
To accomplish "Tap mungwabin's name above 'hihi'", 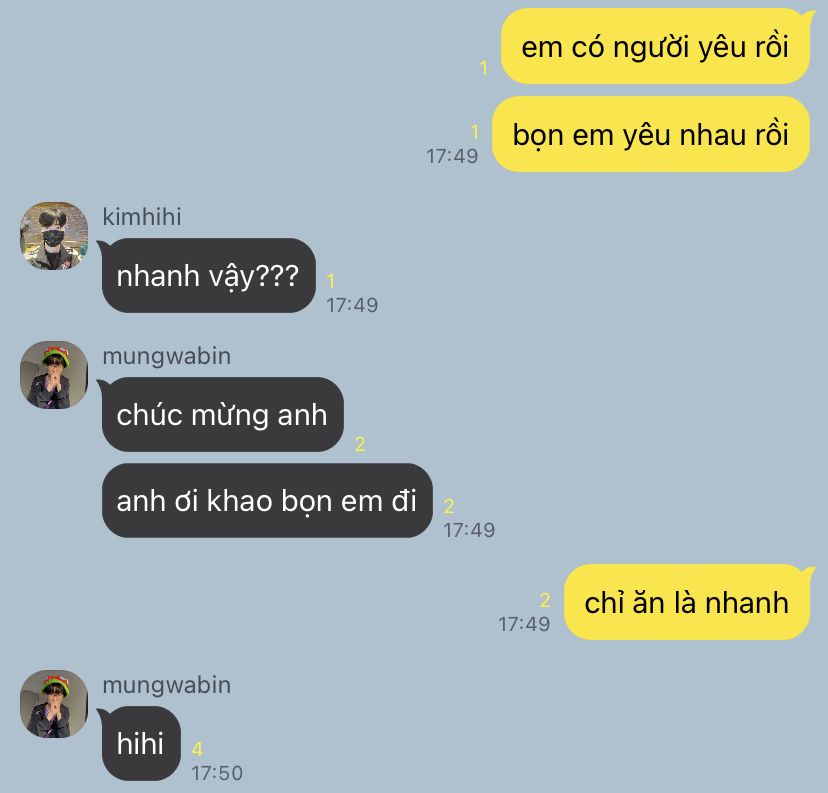I will point(166,685).
